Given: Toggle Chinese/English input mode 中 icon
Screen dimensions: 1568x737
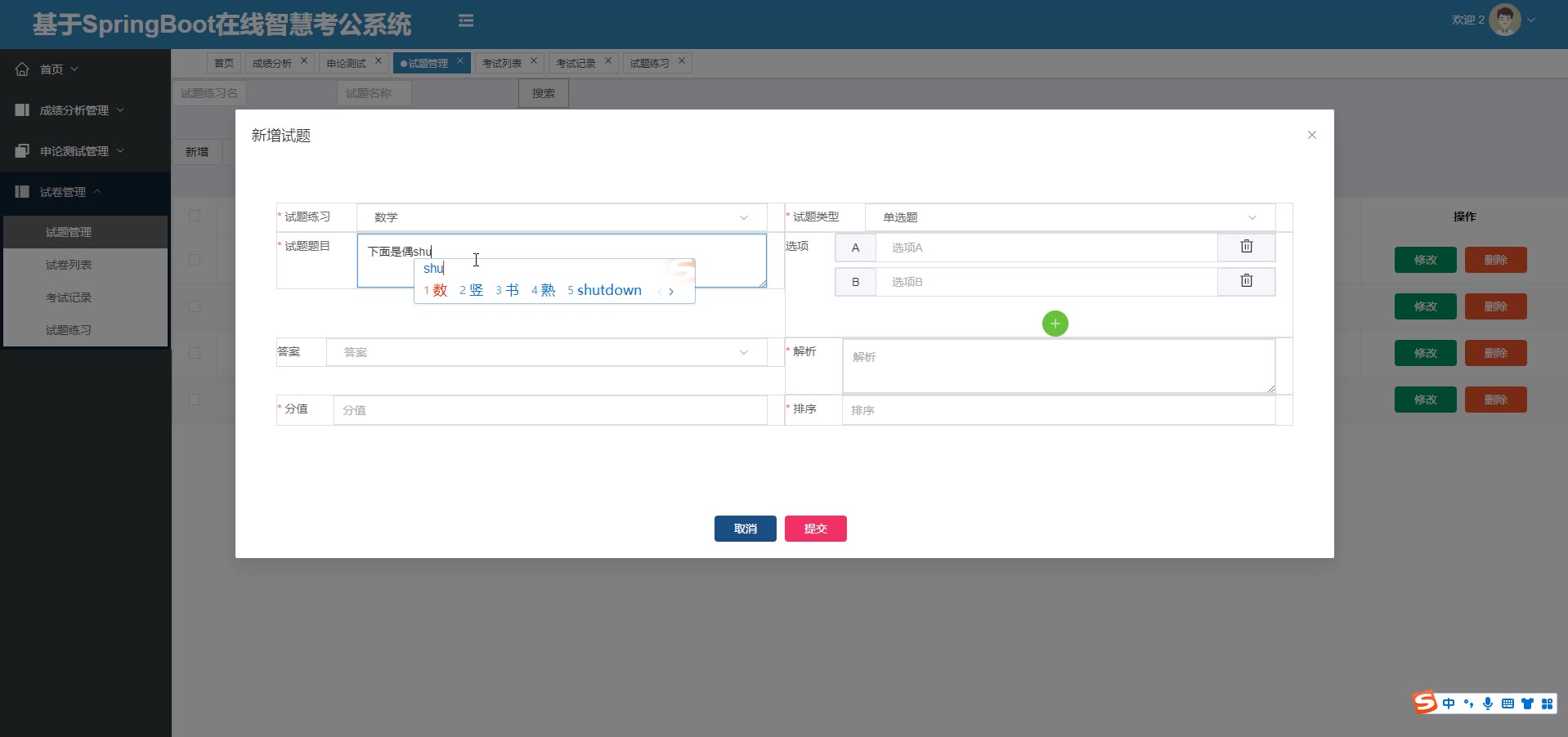Looking at the screenshot, I should [x=1449, y=703].
